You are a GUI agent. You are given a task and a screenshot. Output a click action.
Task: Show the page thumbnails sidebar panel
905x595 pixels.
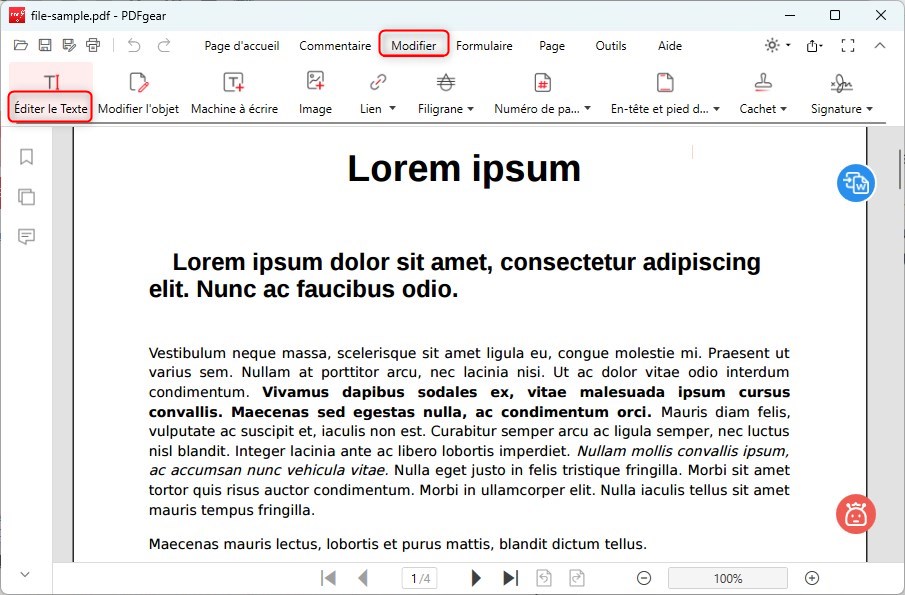[27, 197]
